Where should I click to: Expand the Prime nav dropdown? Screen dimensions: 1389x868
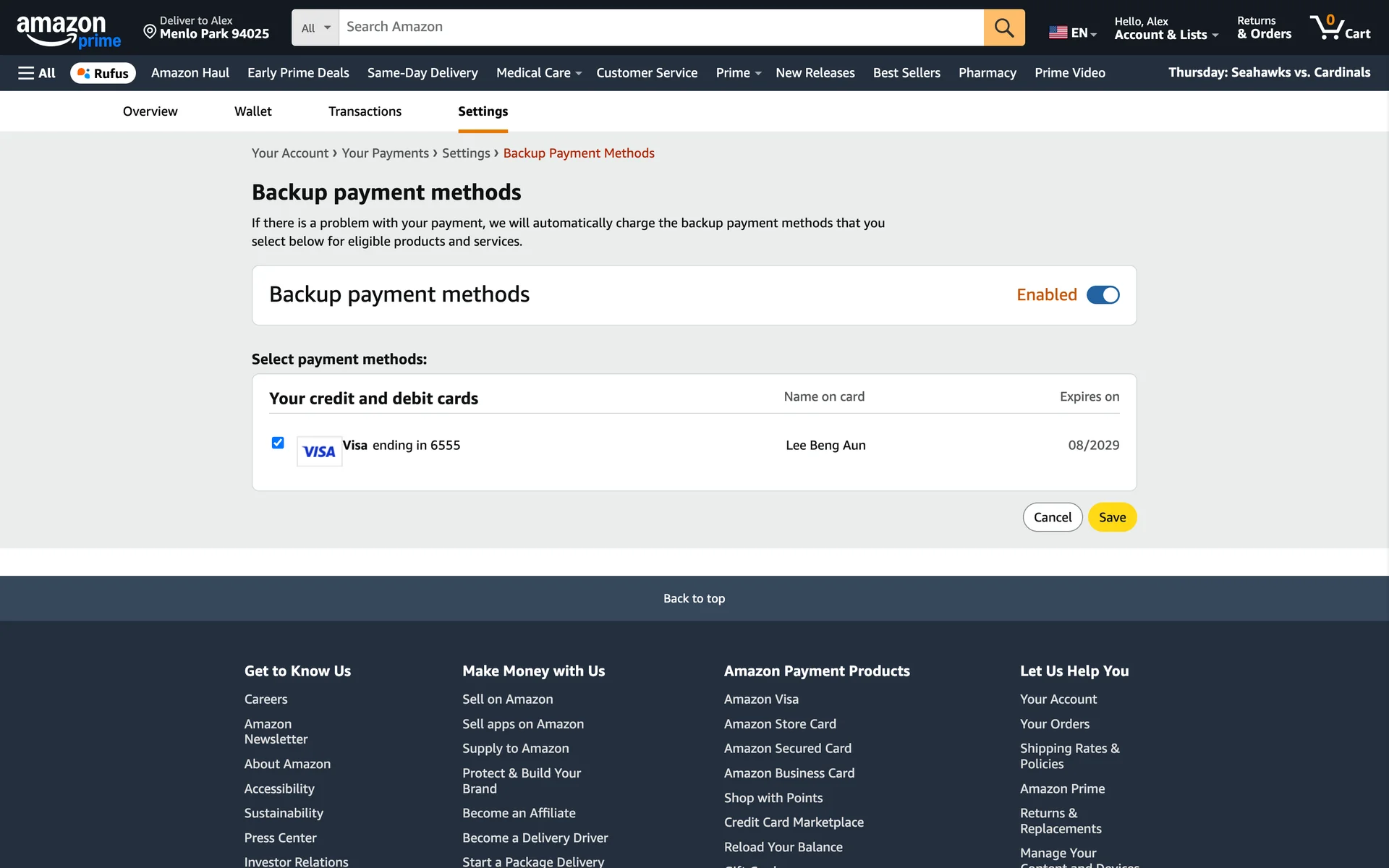tap(737, 73)
